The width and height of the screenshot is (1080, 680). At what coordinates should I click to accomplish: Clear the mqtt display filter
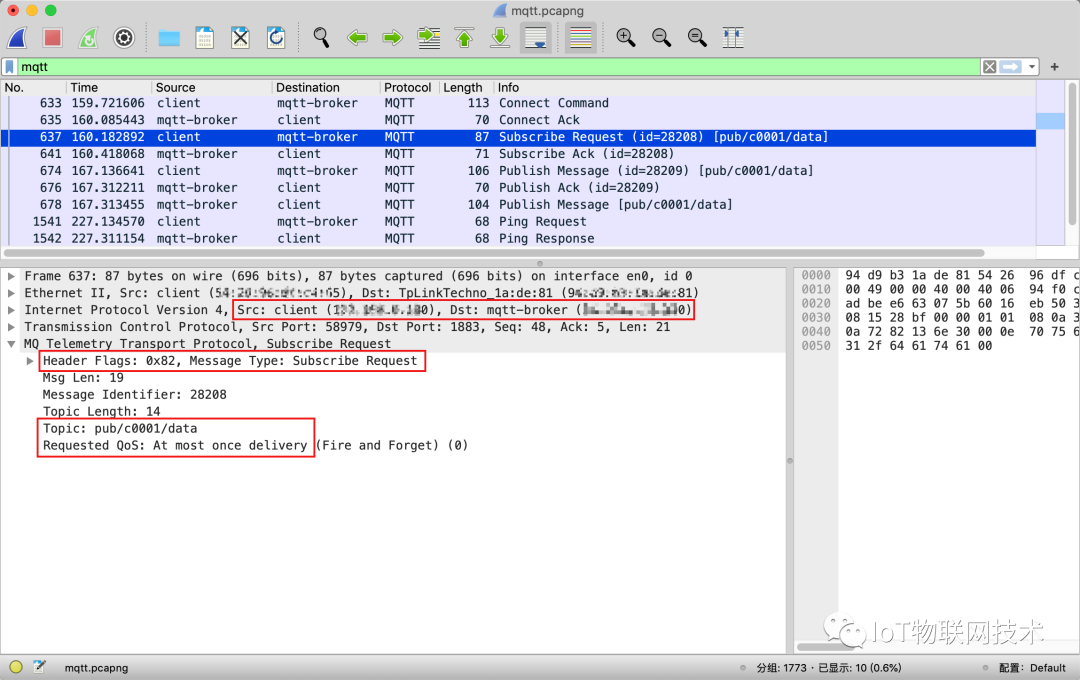point(989,67)
